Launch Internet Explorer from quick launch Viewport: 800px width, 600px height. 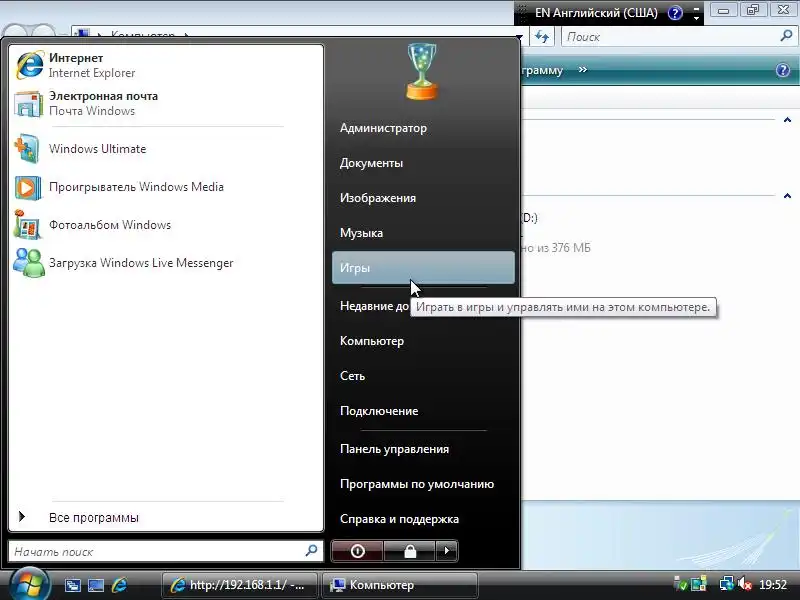click(119, 585)
